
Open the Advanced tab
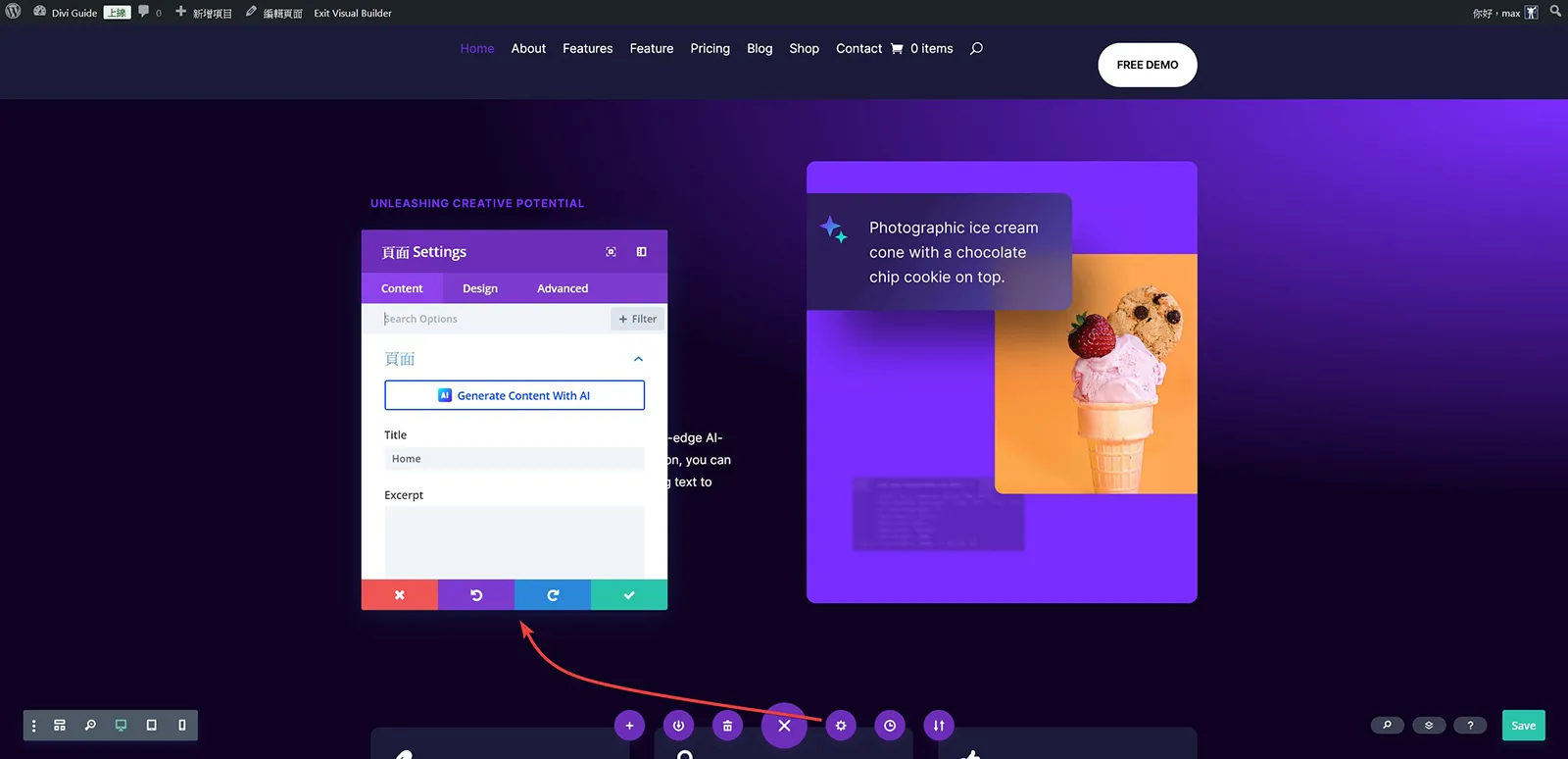pos(563,288)
